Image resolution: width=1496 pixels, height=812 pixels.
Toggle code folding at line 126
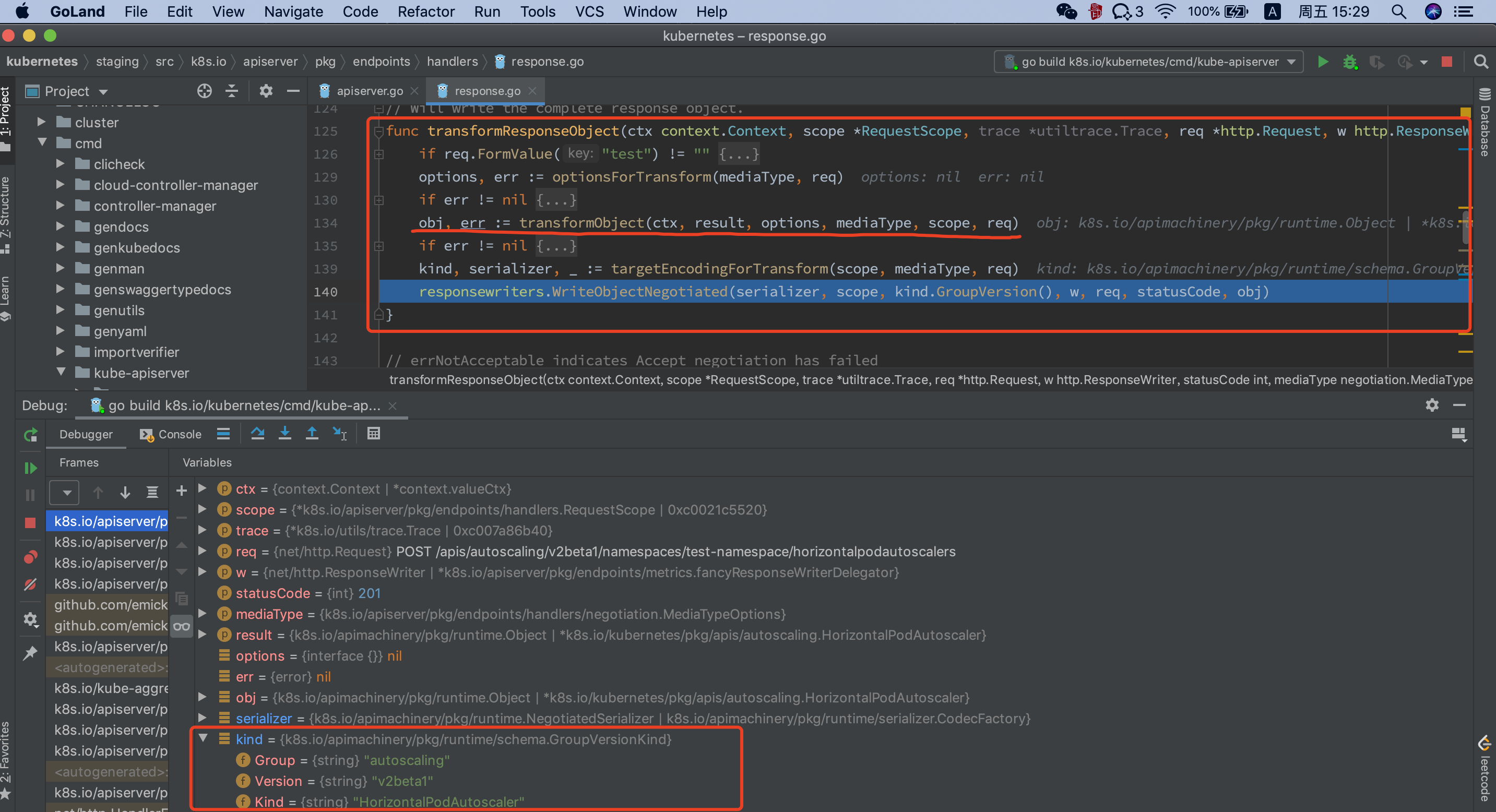click(x=378, y=154)
